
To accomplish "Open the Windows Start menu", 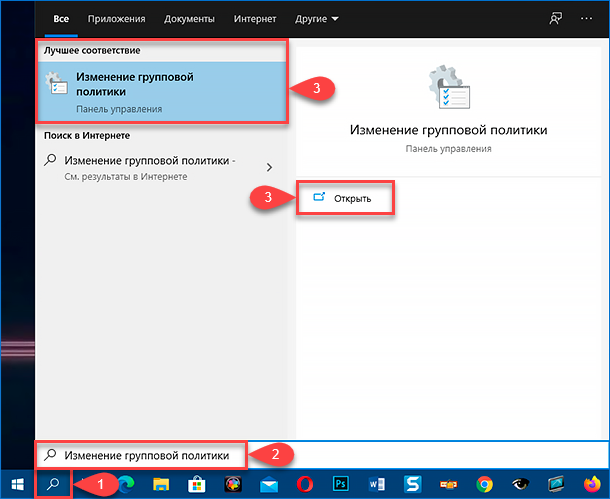I will 18,484.
